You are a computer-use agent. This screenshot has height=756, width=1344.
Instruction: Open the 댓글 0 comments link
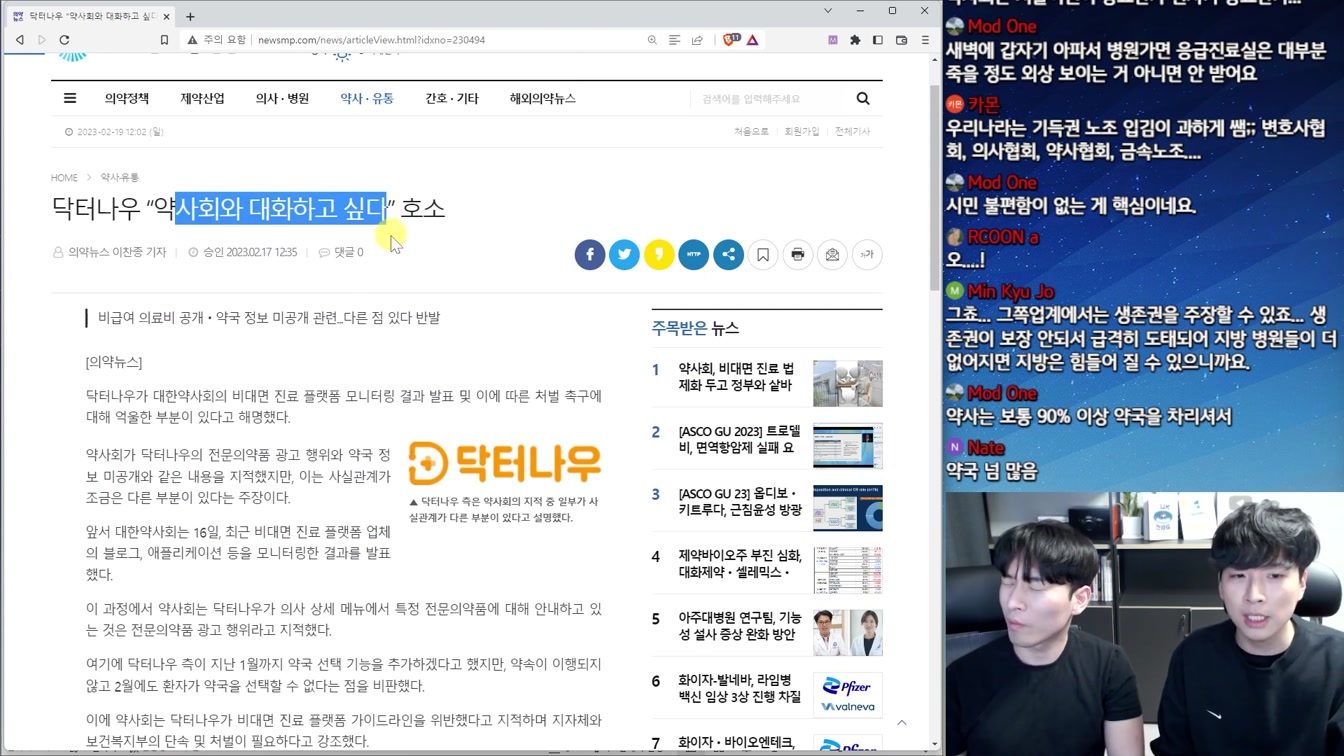click(341, 253)
